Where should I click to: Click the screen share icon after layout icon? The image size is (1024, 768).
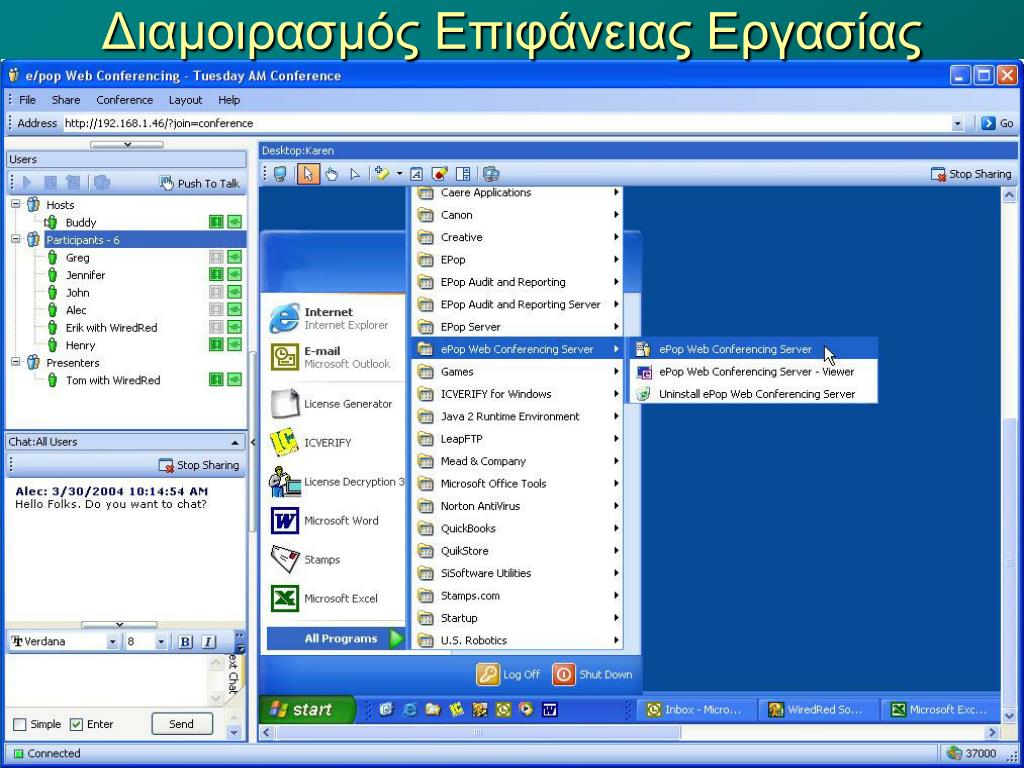[491, 174]
